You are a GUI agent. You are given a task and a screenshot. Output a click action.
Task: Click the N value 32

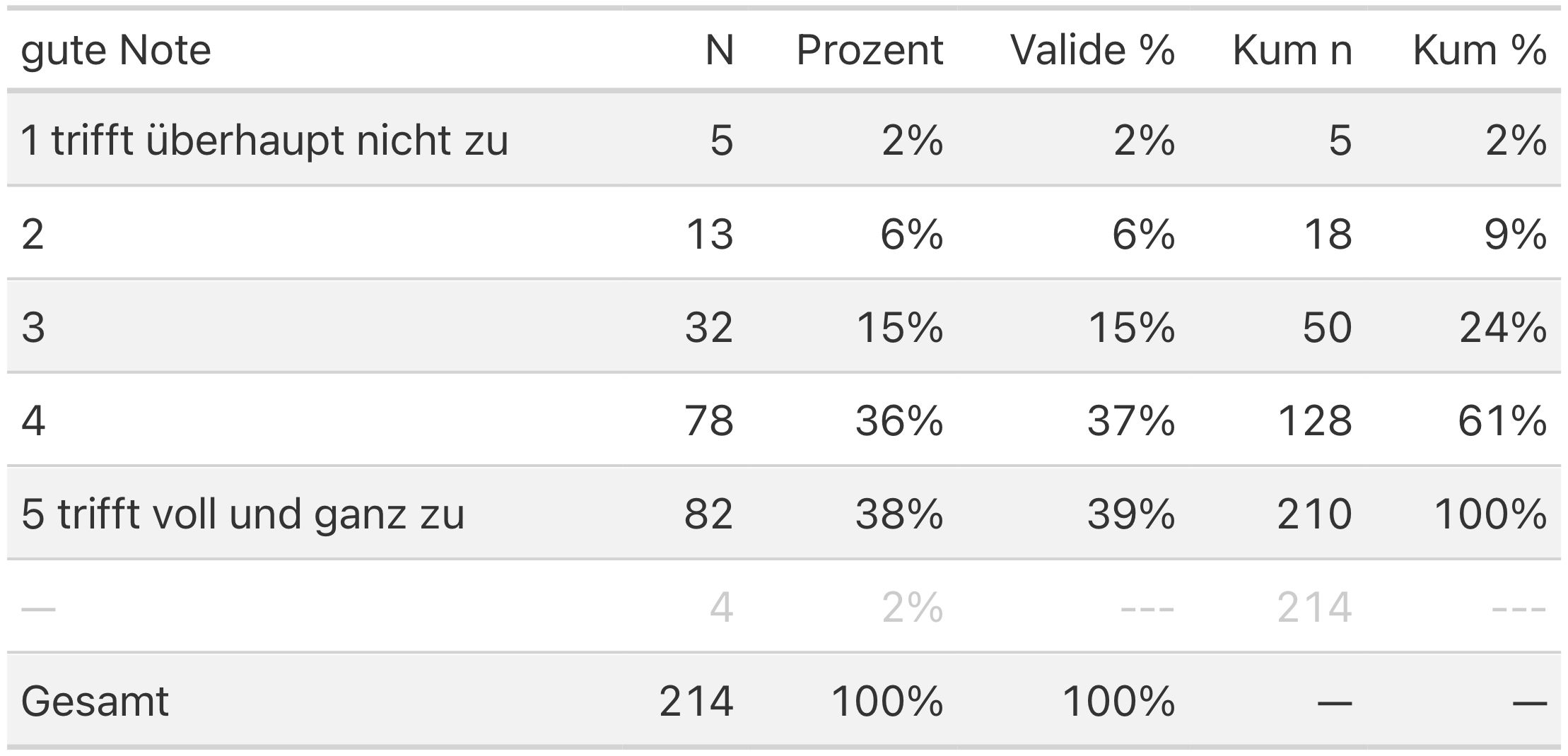click(709, 328)
